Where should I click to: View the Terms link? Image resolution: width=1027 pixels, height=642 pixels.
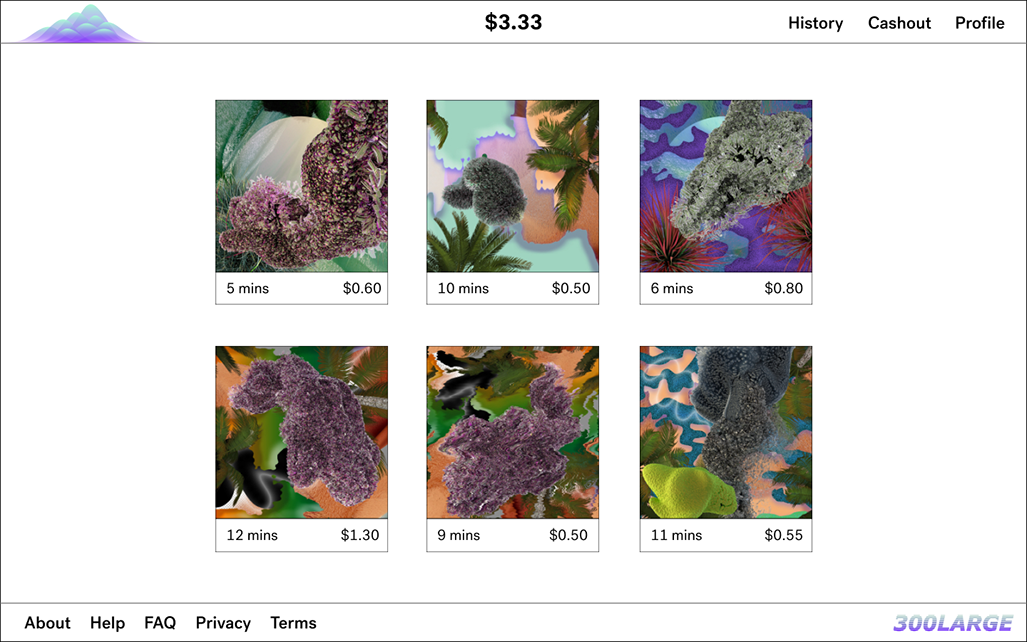pyautogui.click(x=293, y=623)
